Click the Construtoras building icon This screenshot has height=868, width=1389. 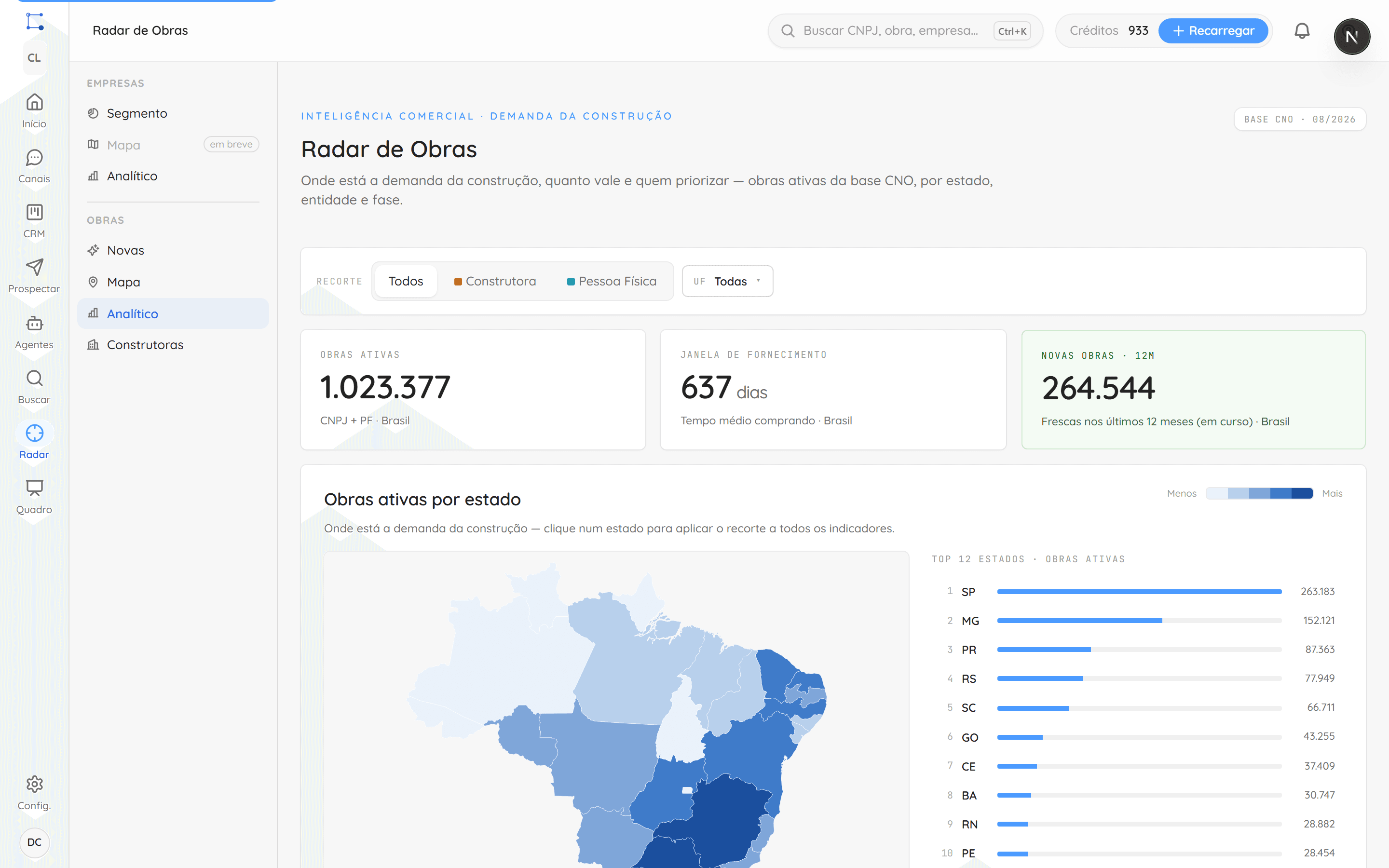(x=93, y=344)
